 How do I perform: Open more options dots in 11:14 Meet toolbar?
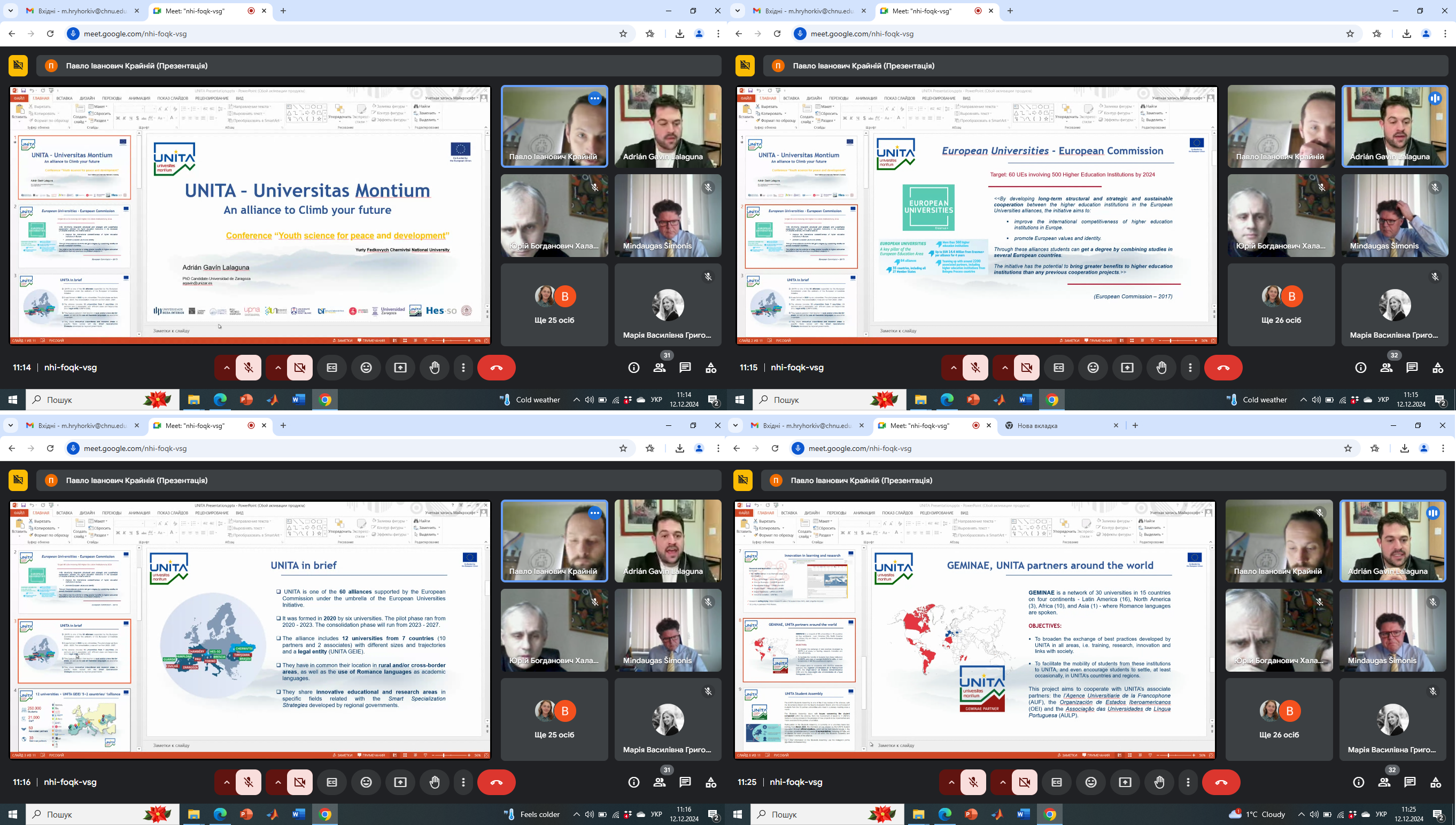tap(463, 368)
